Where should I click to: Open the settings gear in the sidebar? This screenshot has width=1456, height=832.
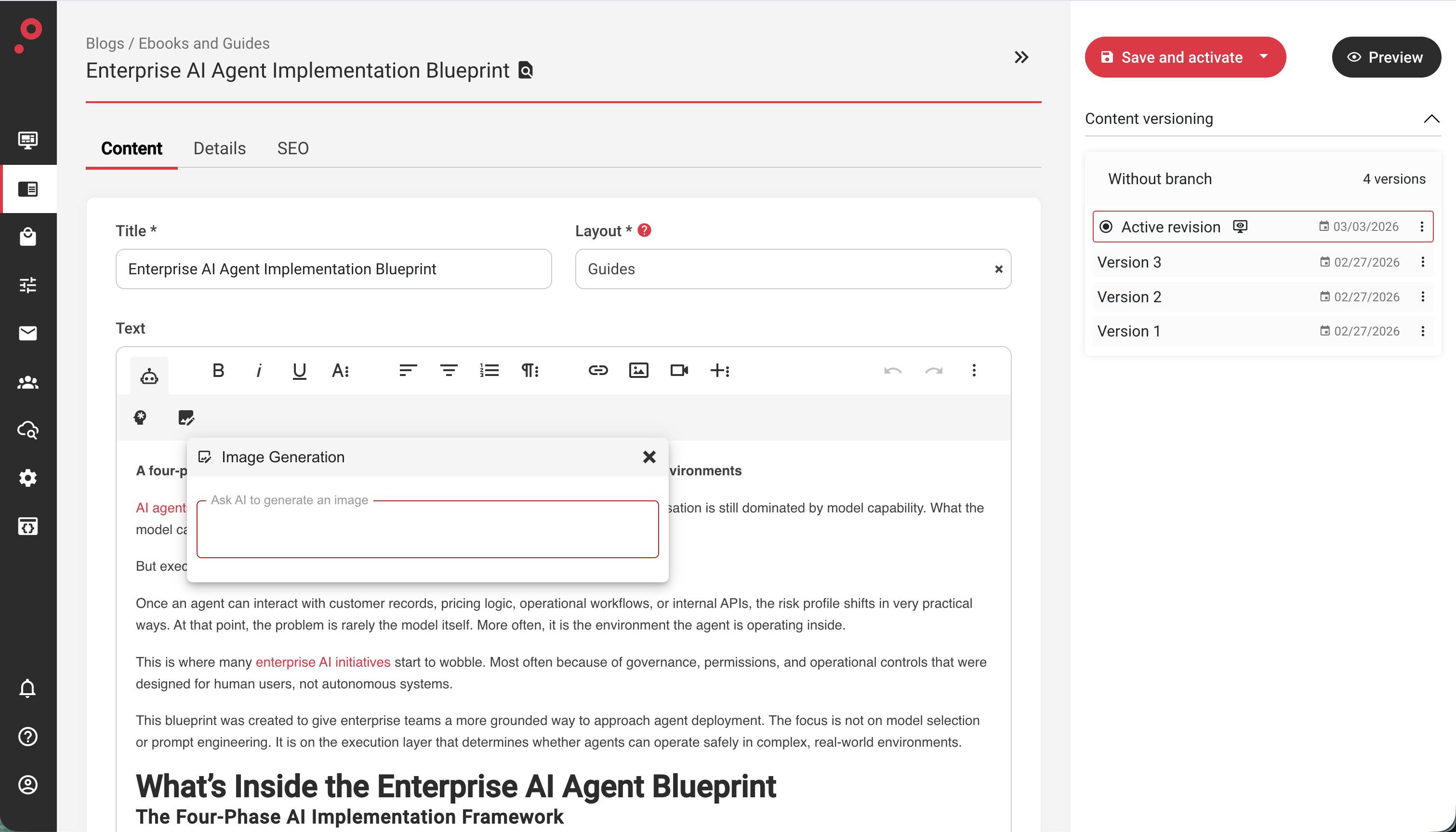tap(28, 478)
